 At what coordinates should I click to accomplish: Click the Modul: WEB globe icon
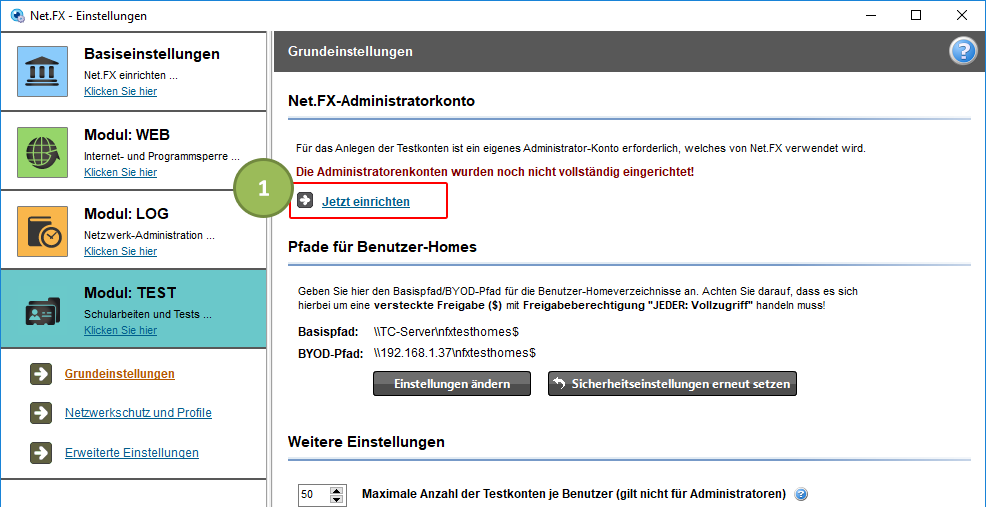click(42, 152)
